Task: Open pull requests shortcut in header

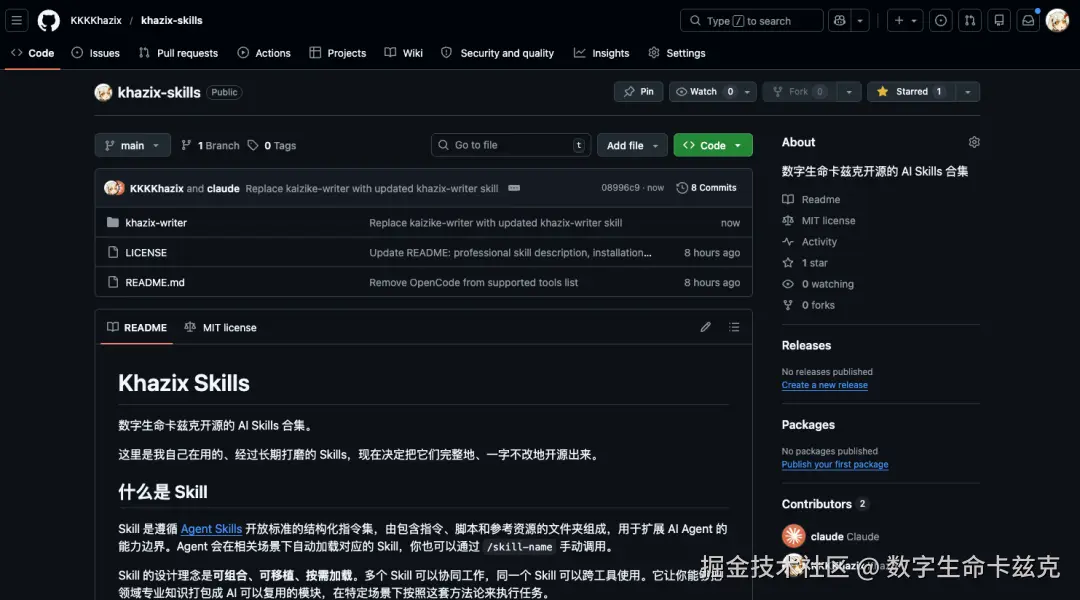Action: point(970,21)
